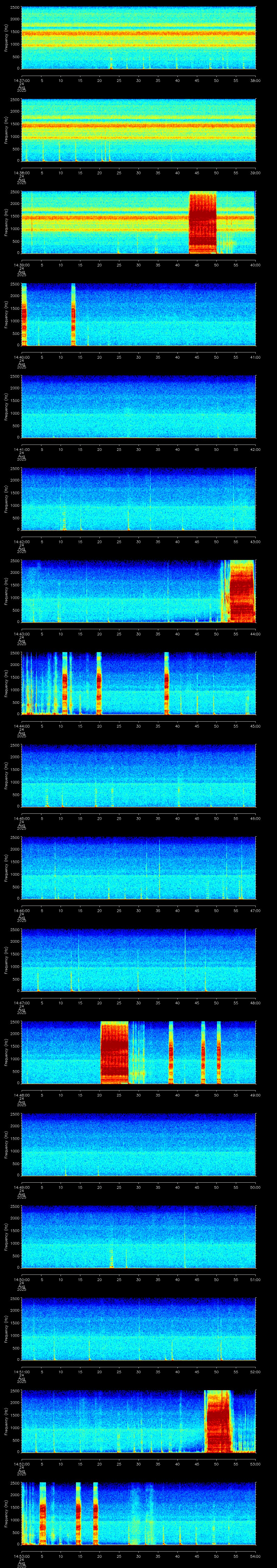Open the spectrogram panel starting at 14:47:00

(x=138, y=960)
